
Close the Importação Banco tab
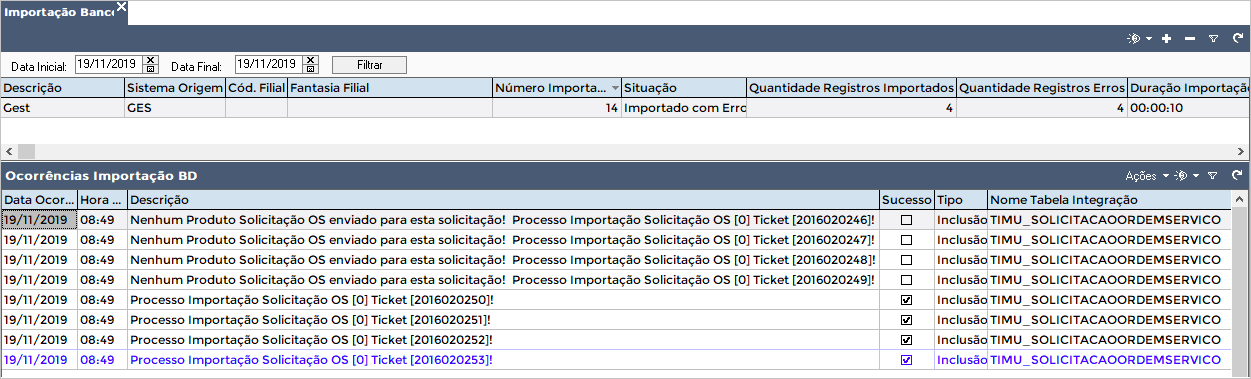click(x=121, y=7)
